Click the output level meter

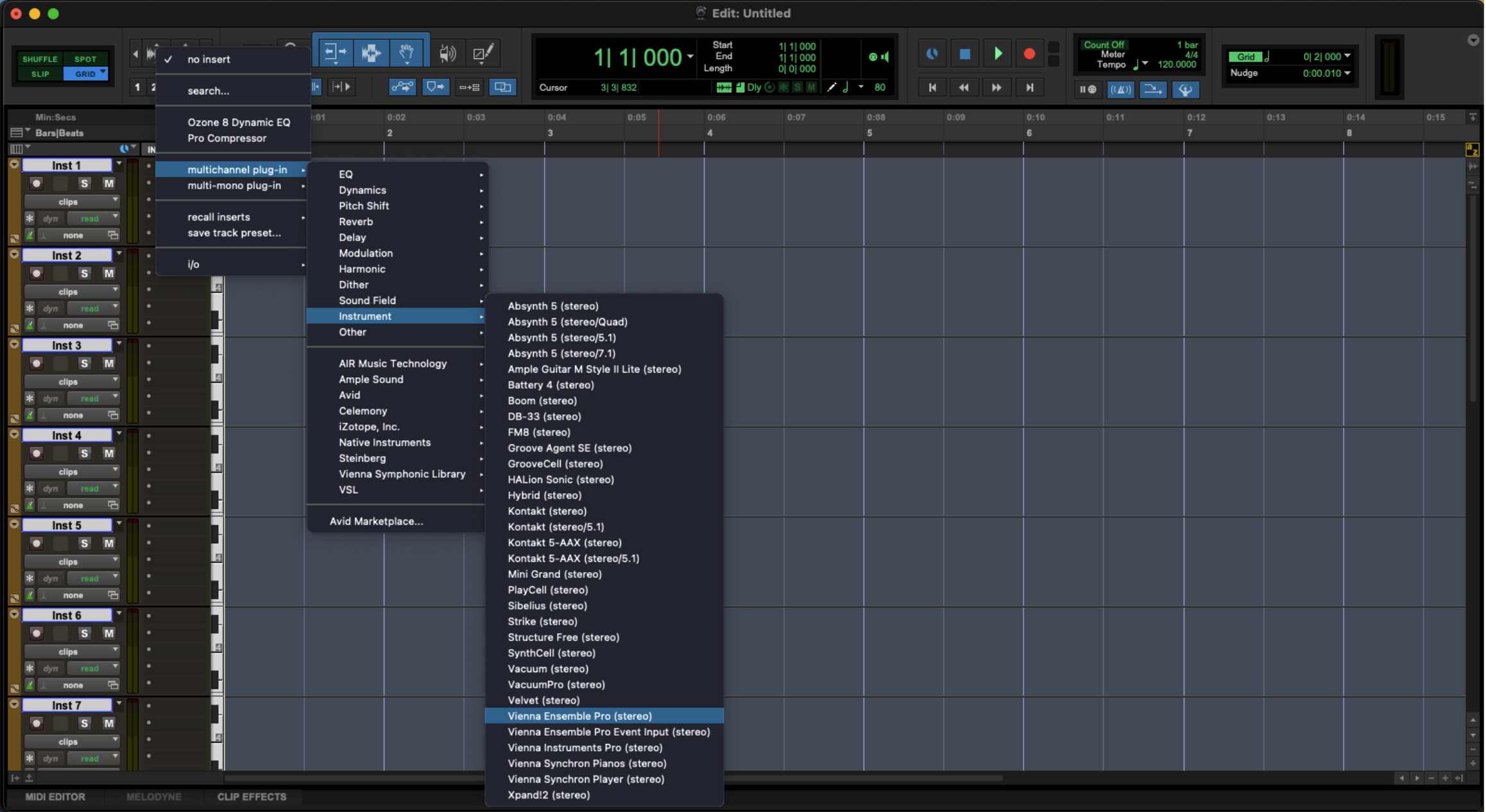click(1389, 67)
